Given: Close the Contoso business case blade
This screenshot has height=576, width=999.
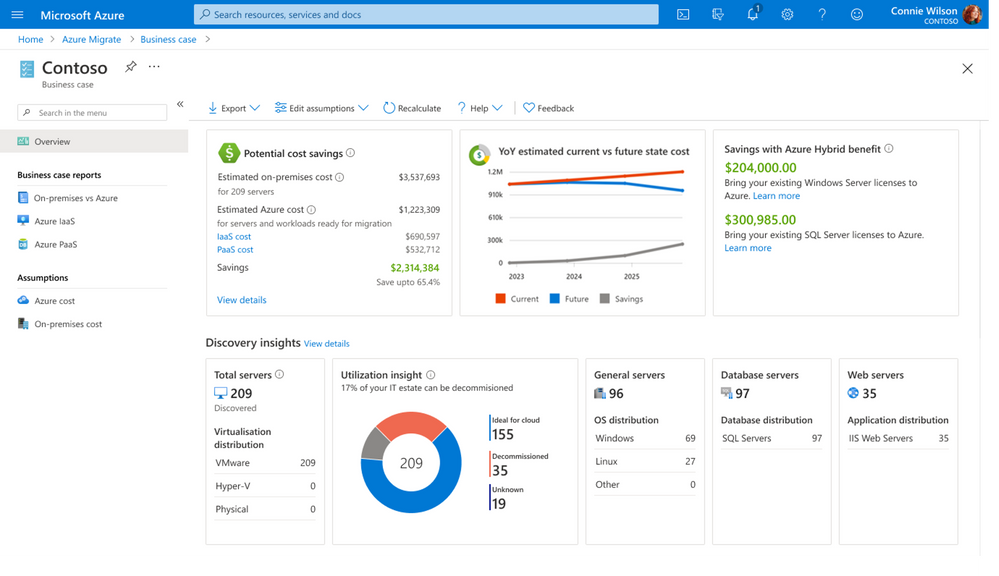Looking at the screenshot, I should click(x=967, y=68).
